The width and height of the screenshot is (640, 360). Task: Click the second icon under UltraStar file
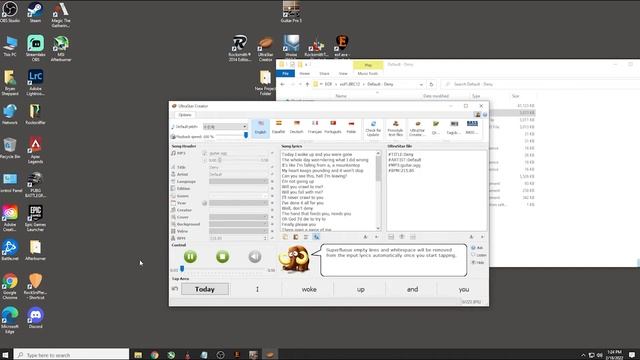point(402,237)
